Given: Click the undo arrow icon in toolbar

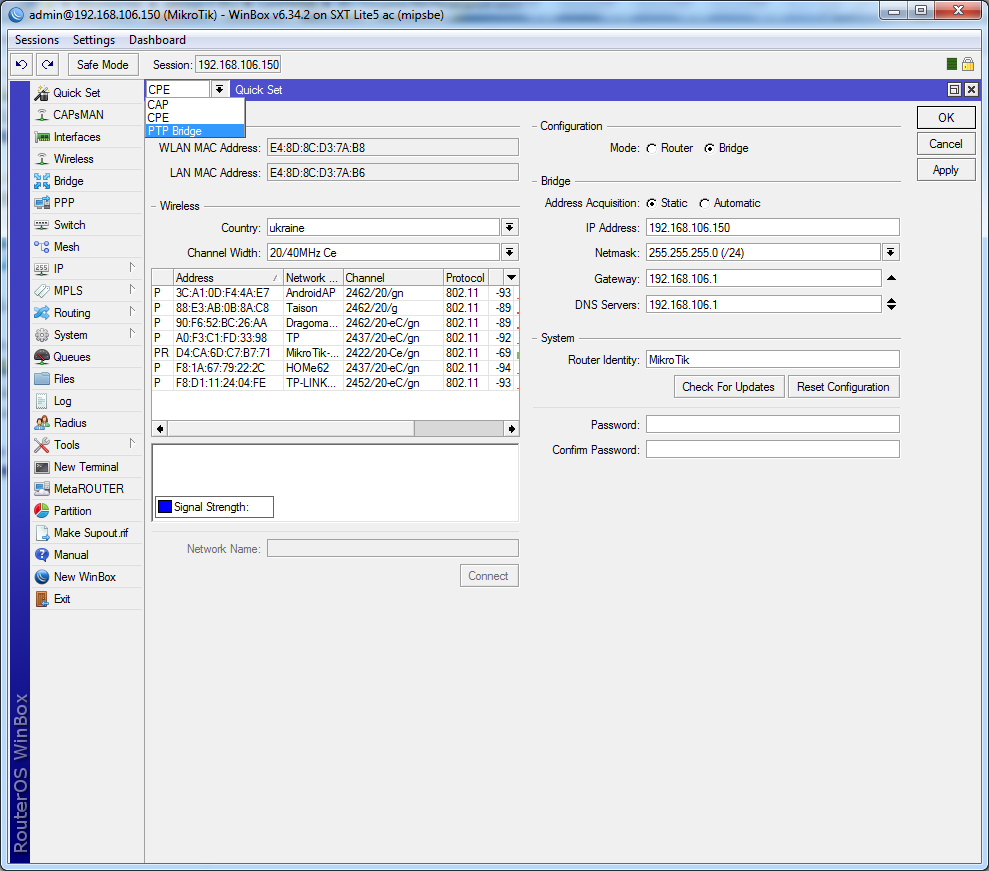Looking at the screenshot, I should tap(21, 64).
